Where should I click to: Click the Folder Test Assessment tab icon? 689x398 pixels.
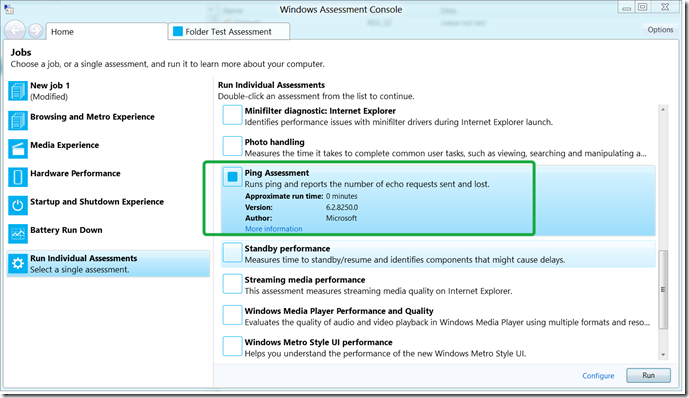pos(178,32)
